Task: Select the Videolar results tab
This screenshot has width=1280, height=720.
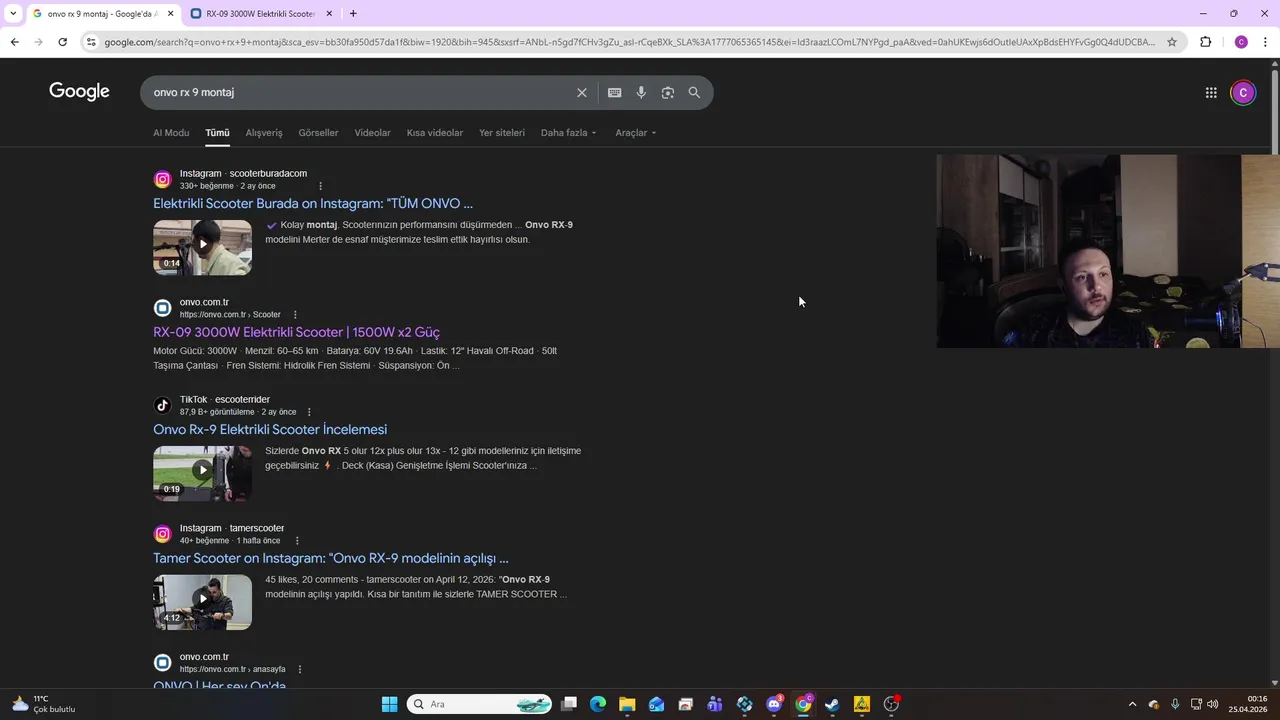Action: click(372, 133)
